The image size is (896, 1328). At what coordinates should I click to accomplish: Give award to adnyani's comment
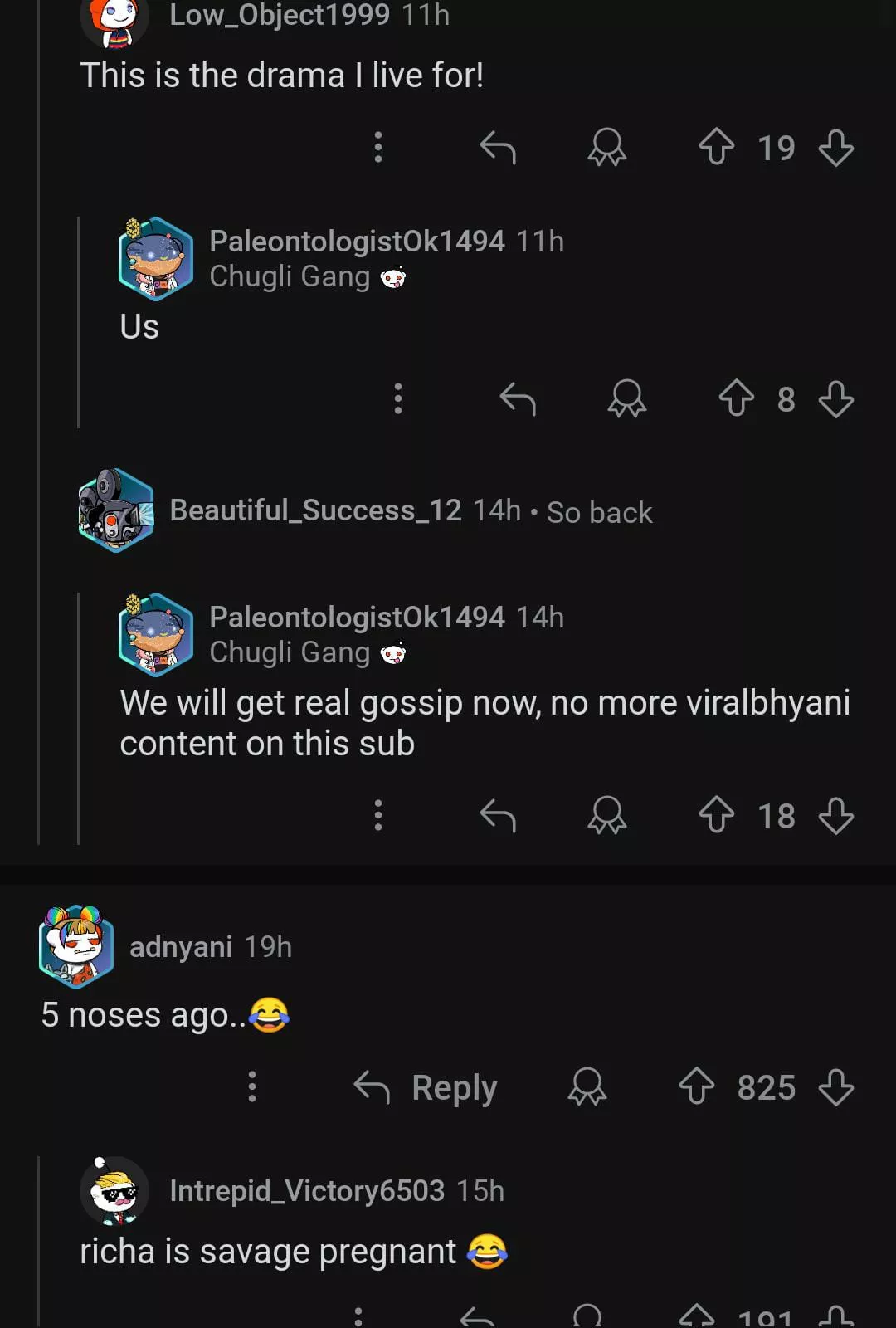pyautogui.click(x=587, y=1087)
